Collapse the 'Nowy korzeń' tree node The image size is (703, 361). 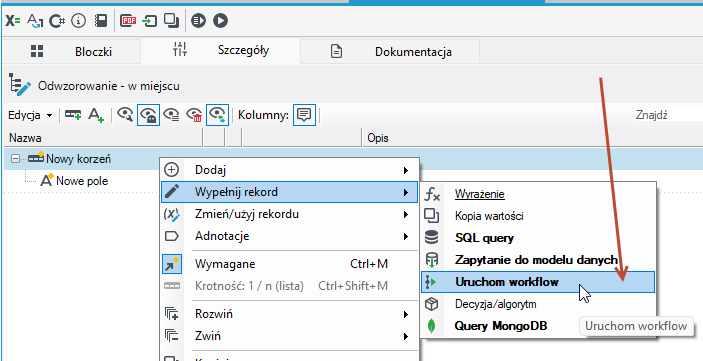coord(15,159)
